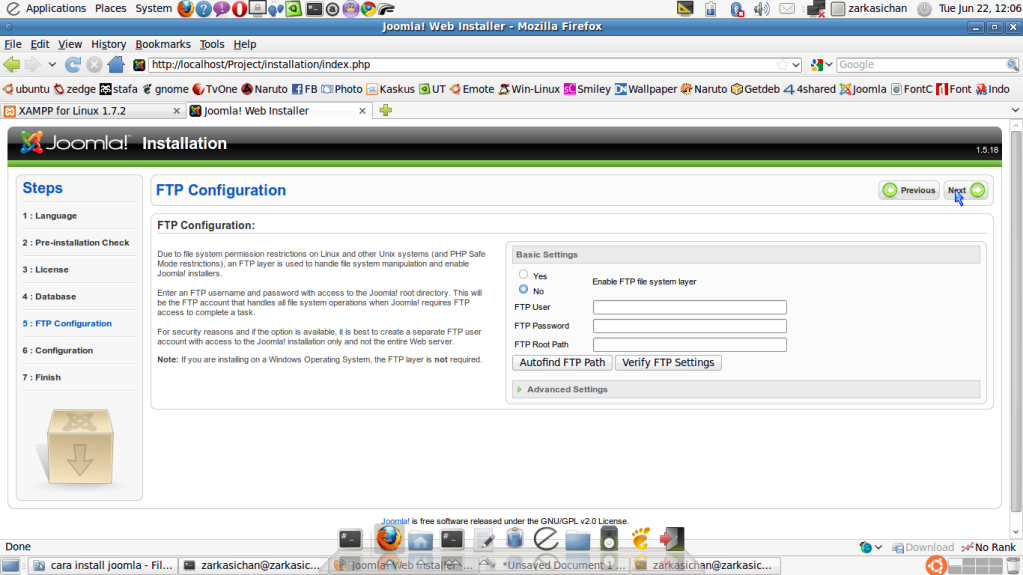
Task: Click 'No Rank' in the status bar
Action: [x=989, y=548]
